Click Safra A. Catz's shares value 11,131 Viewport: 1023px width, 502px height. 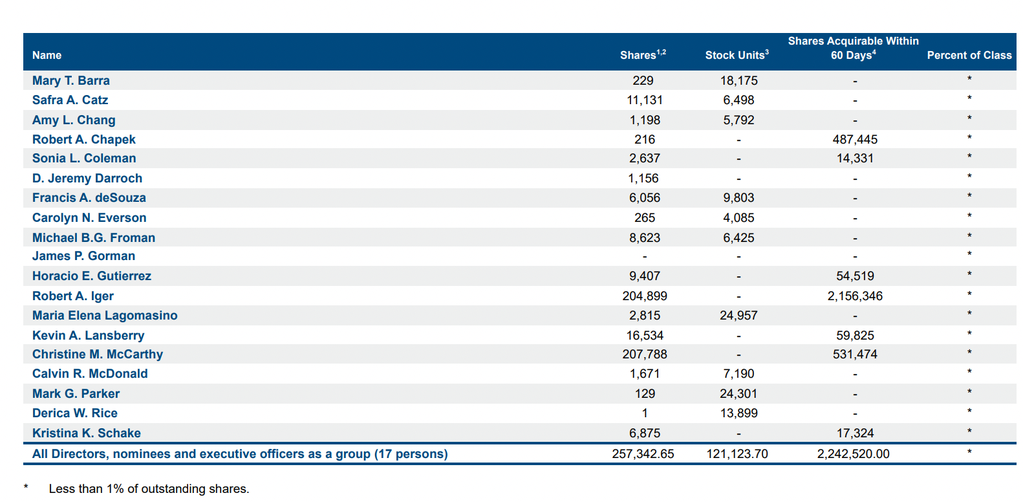pyautogui.click(x=643, y=101)
